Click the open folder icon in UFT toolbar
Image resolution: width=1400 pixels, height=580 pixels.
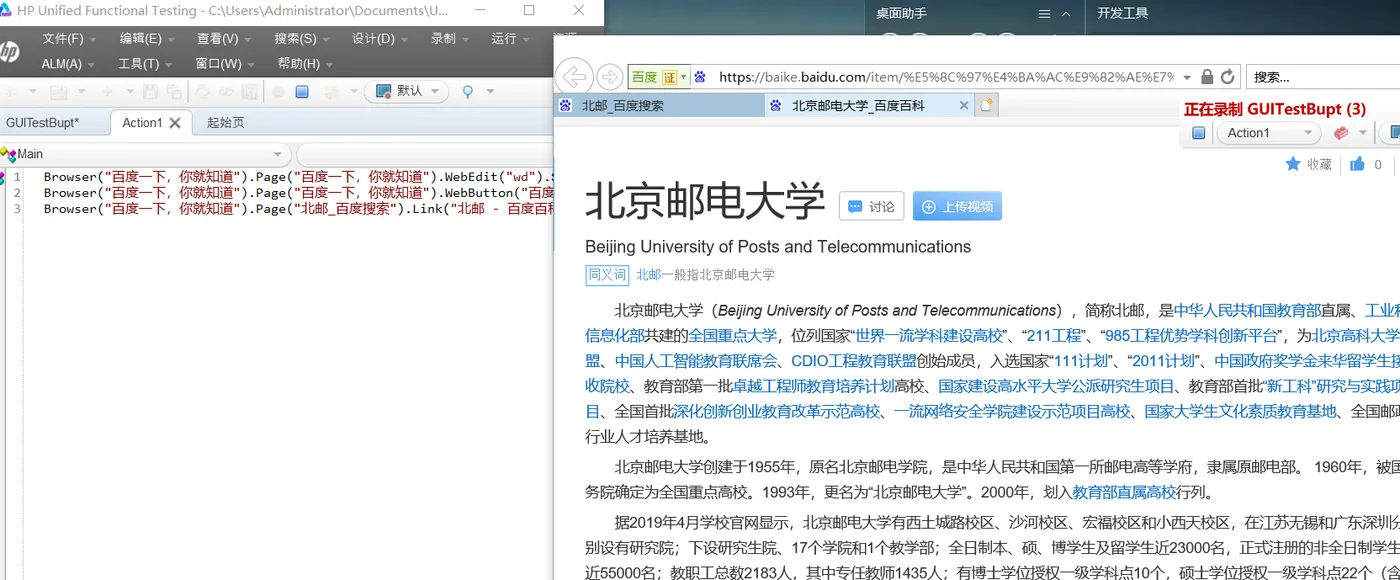[x=59, y=91]
